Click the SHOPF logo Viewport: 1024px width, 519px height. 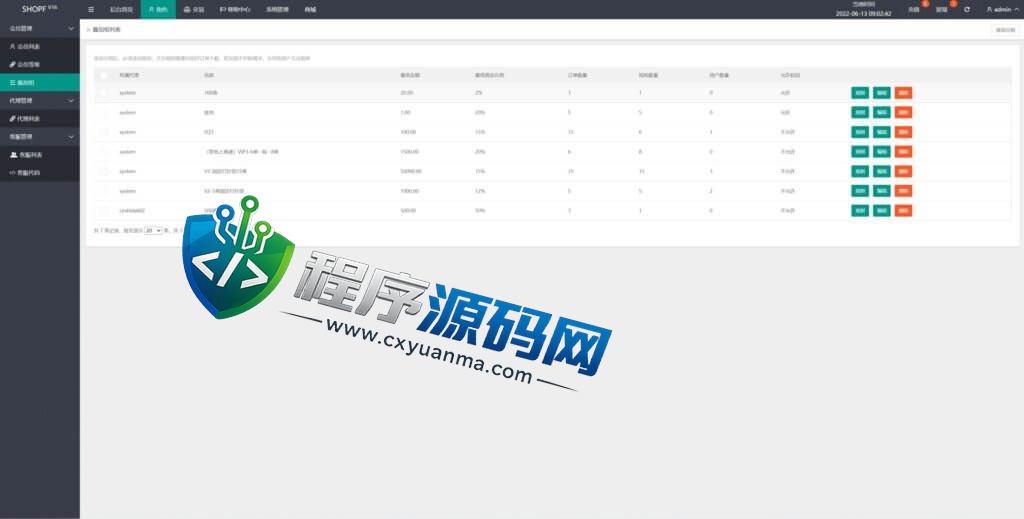tap(39, 9)
